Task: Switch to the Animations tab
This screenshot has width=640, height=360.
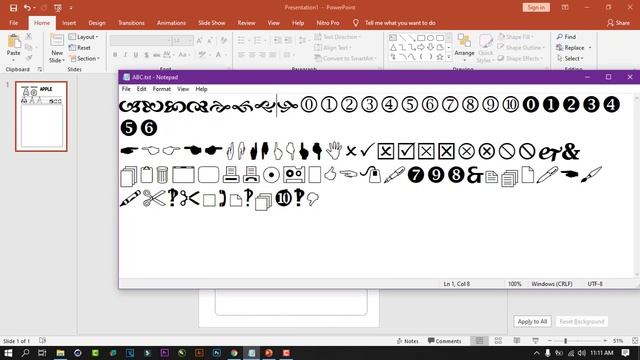Action: coord(171,23)
